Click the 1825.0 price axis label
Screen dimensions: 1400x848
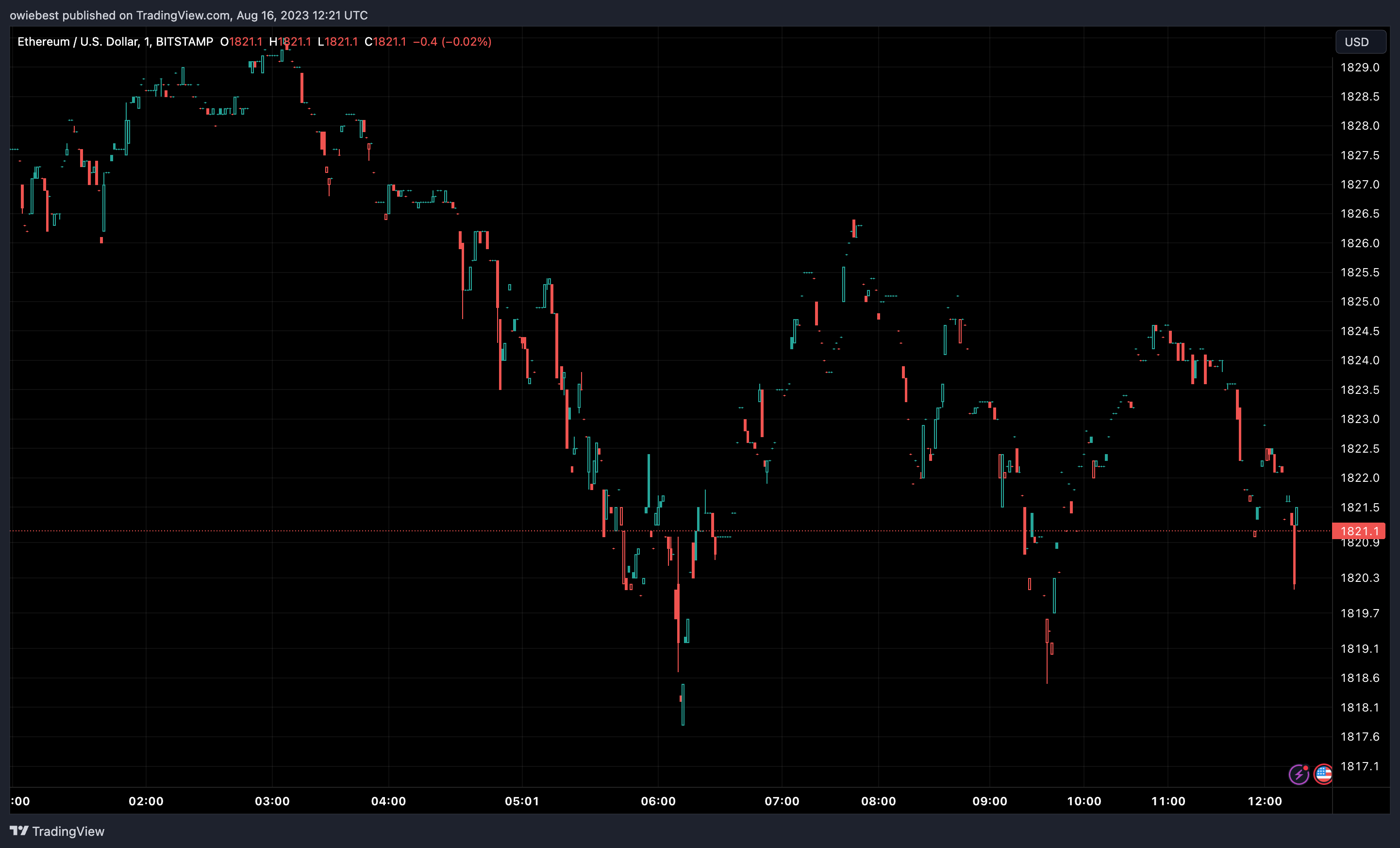click(x=1360, y=301)
